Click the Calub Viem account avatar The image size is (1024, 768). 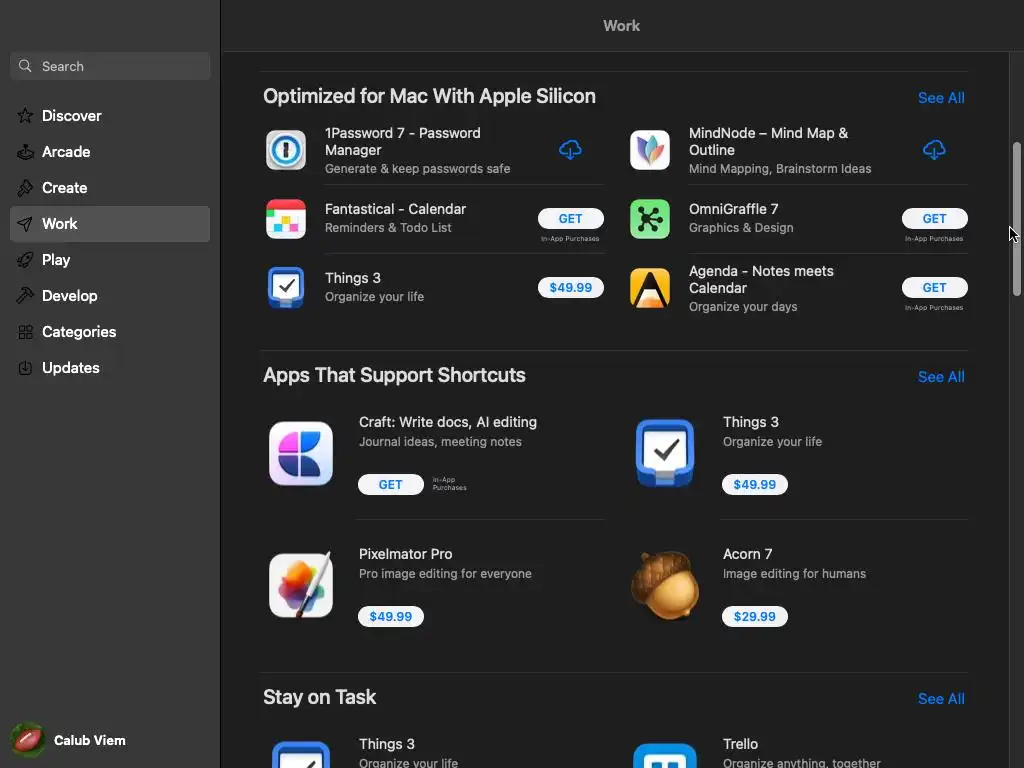coord(27,740)
